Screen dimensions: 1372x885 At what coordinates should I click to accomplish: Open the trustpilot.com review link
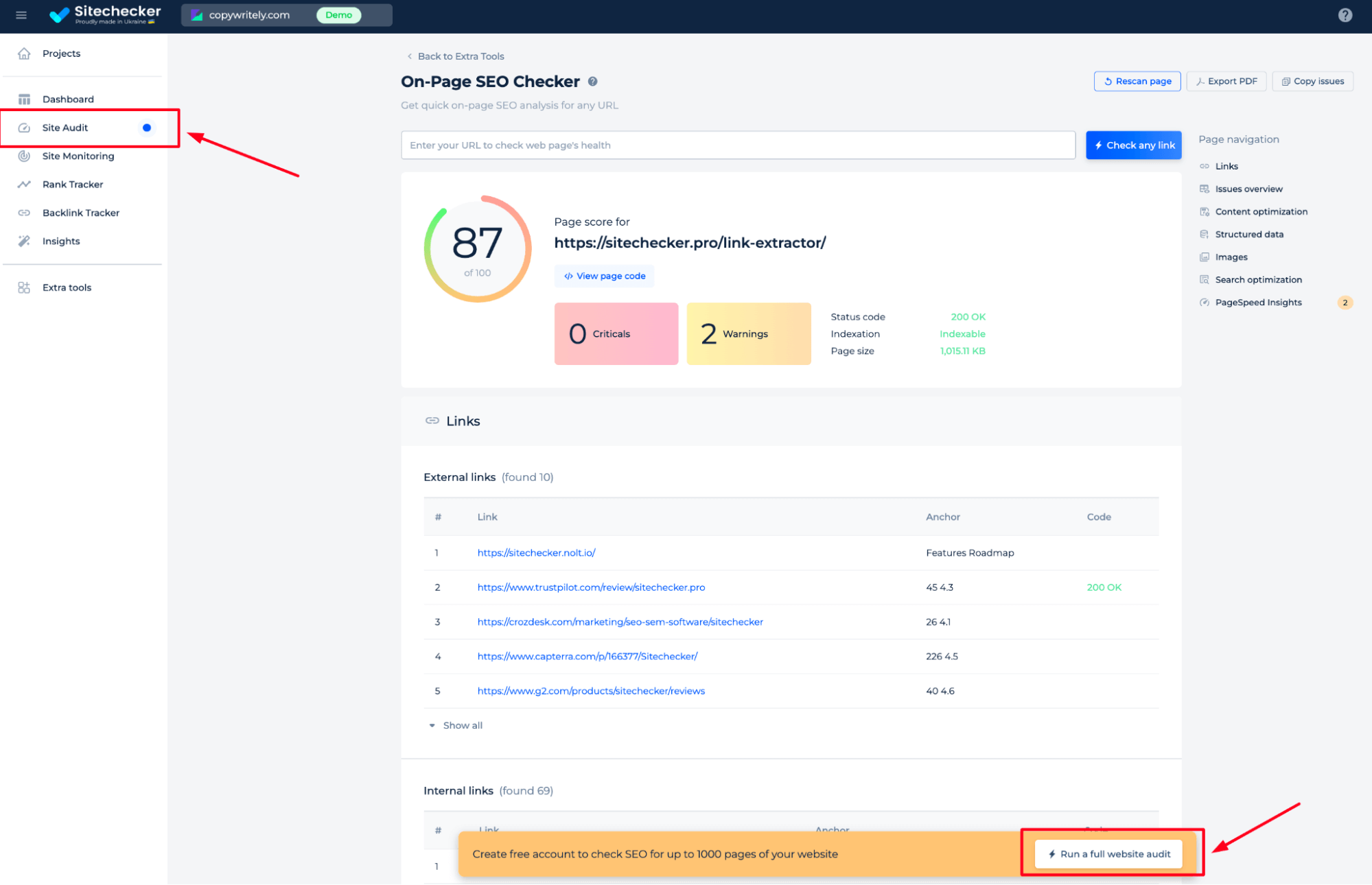(x=591, y=587)
